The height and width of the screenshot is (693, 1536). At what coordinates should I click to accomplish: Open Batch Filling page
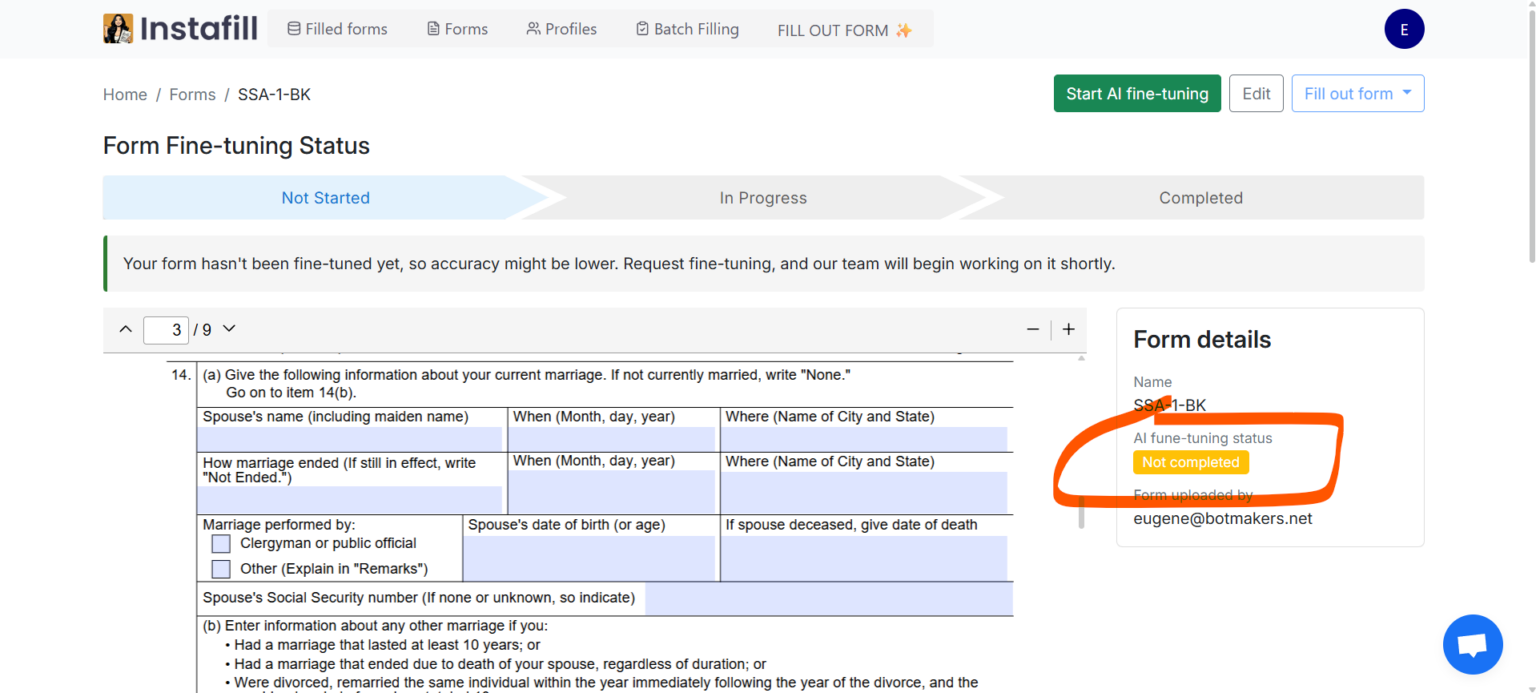tap(687, 29)
